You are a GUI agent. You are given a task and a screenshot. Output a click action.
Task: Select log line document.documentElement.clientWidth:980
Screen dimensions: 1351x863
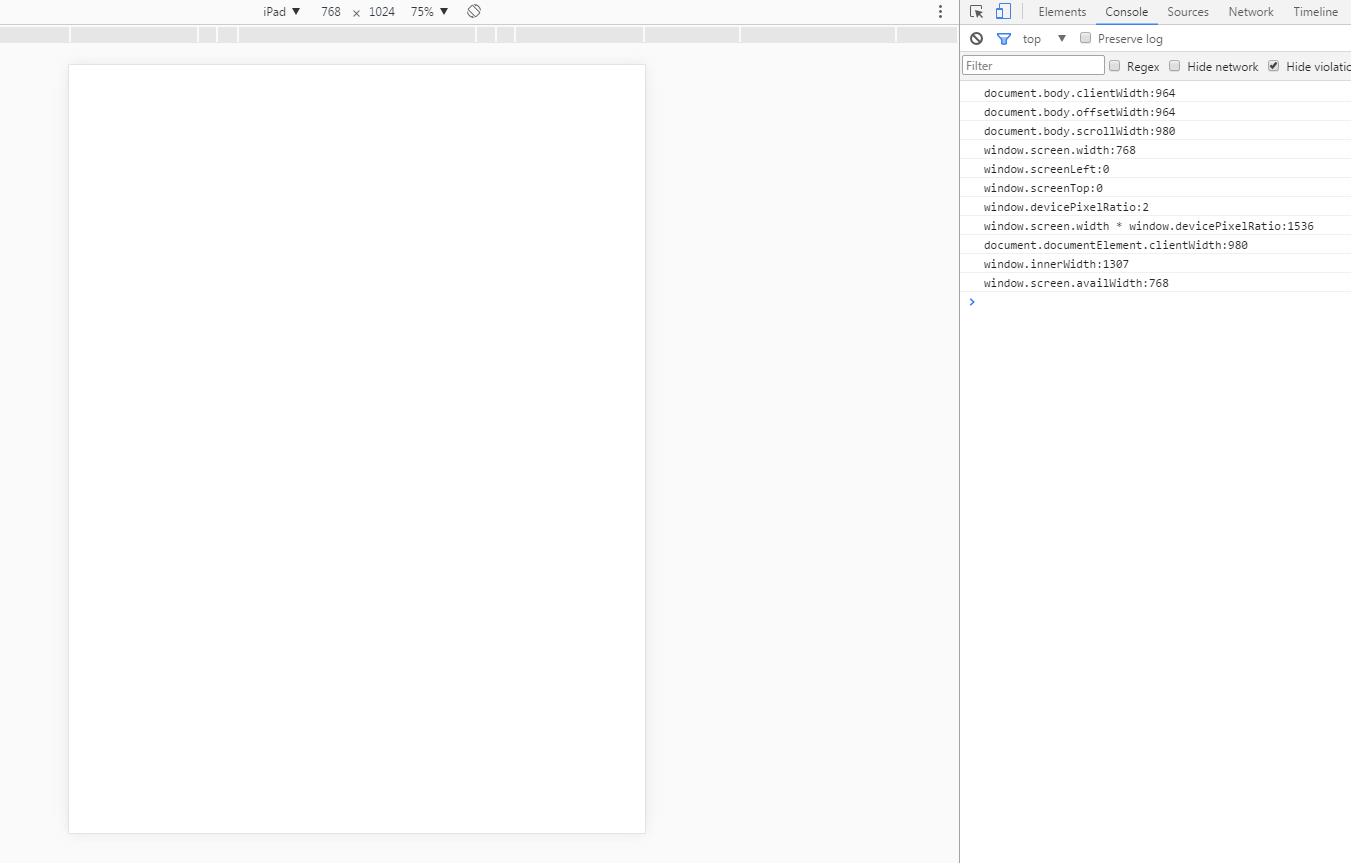[x=1155, y=245]
